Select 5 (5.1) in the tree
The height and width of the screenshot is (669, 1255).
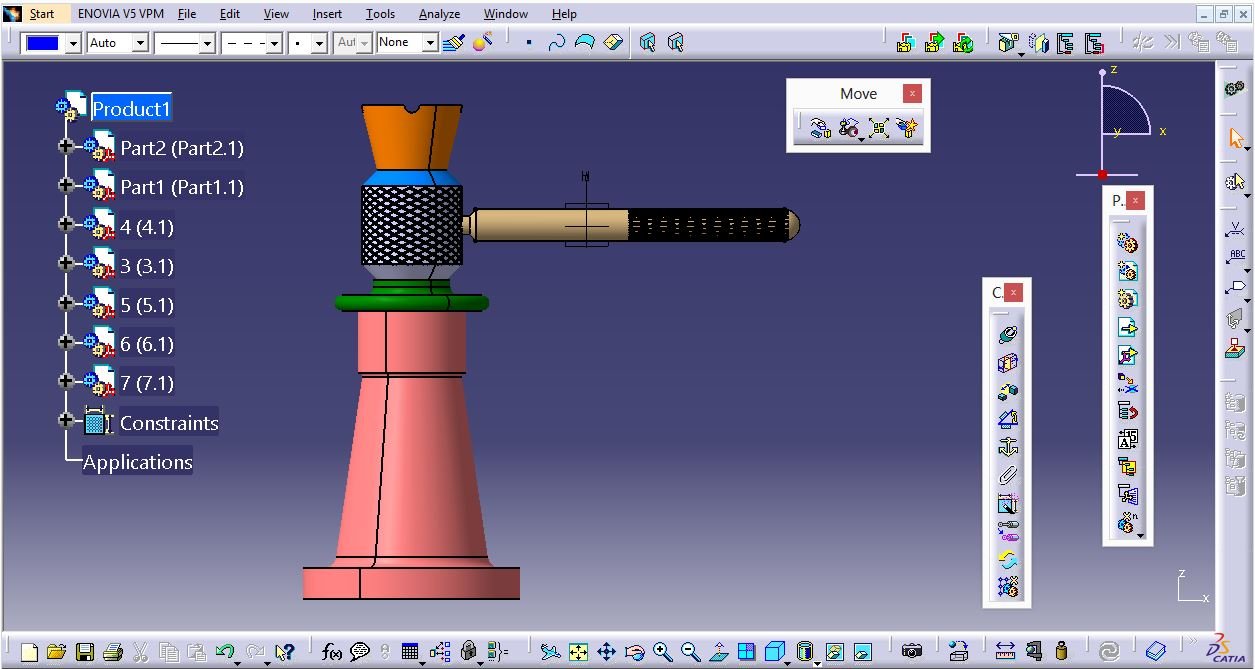147,305
